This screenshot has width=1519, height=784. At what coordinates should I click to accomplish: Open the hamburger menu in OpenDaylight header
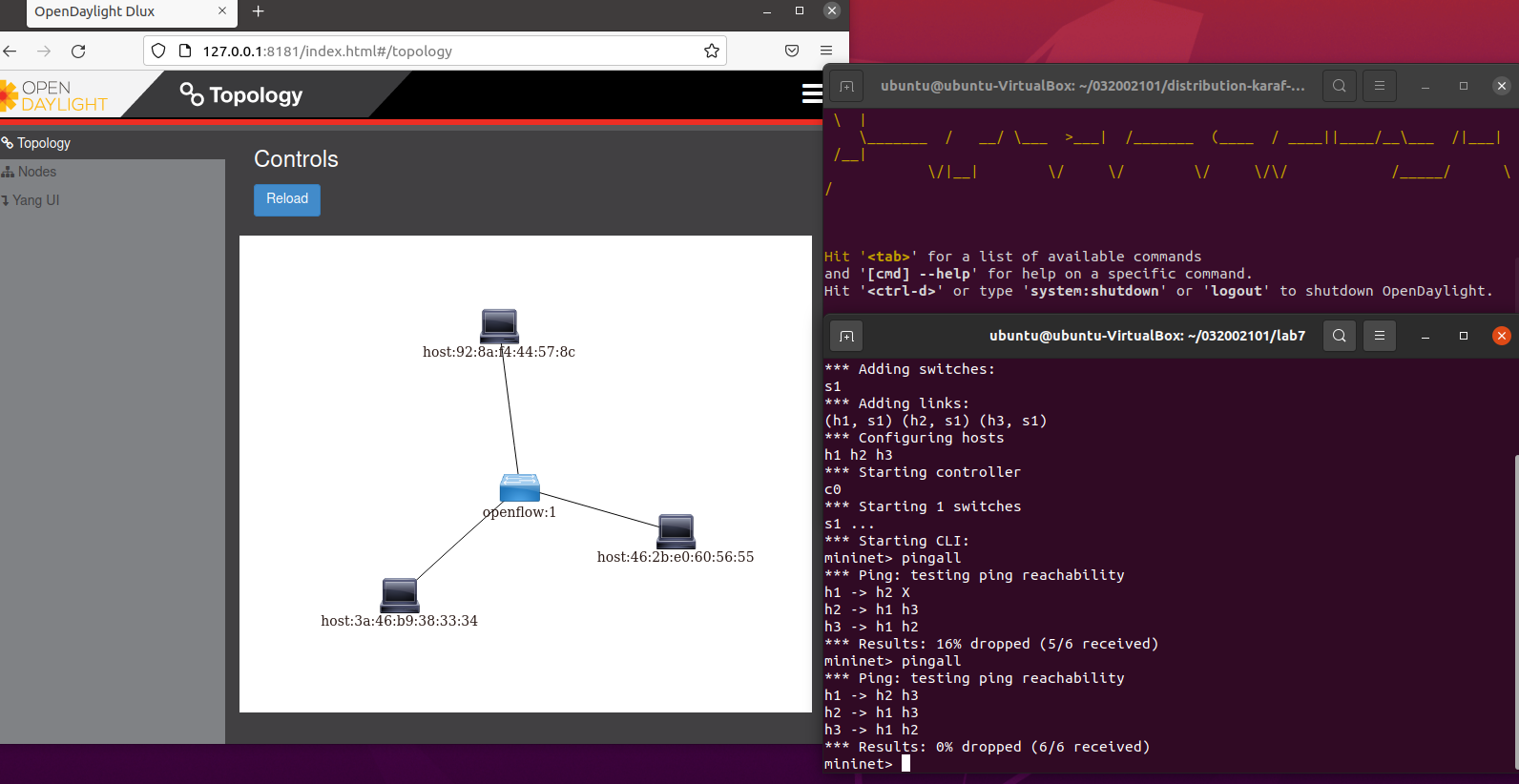[x=812, y=93]
